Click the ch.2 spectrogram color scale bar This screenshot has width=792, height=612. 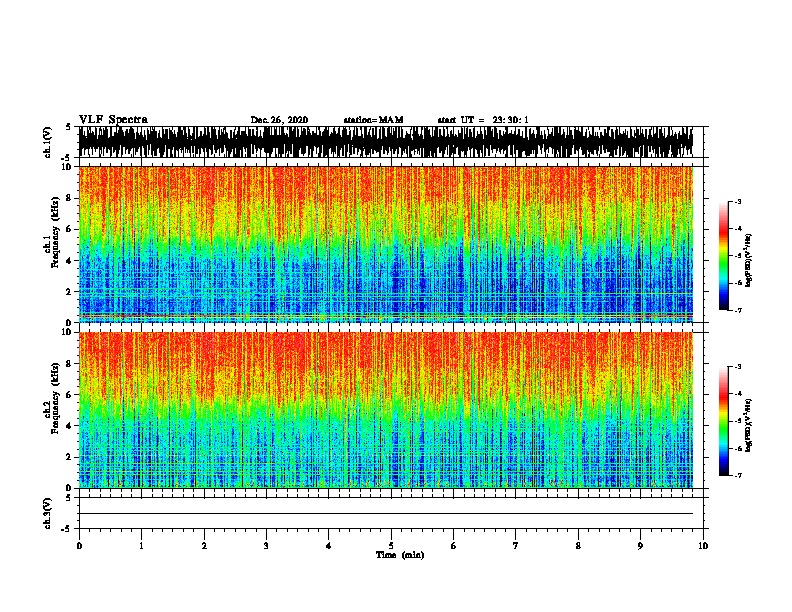point(724,421)
